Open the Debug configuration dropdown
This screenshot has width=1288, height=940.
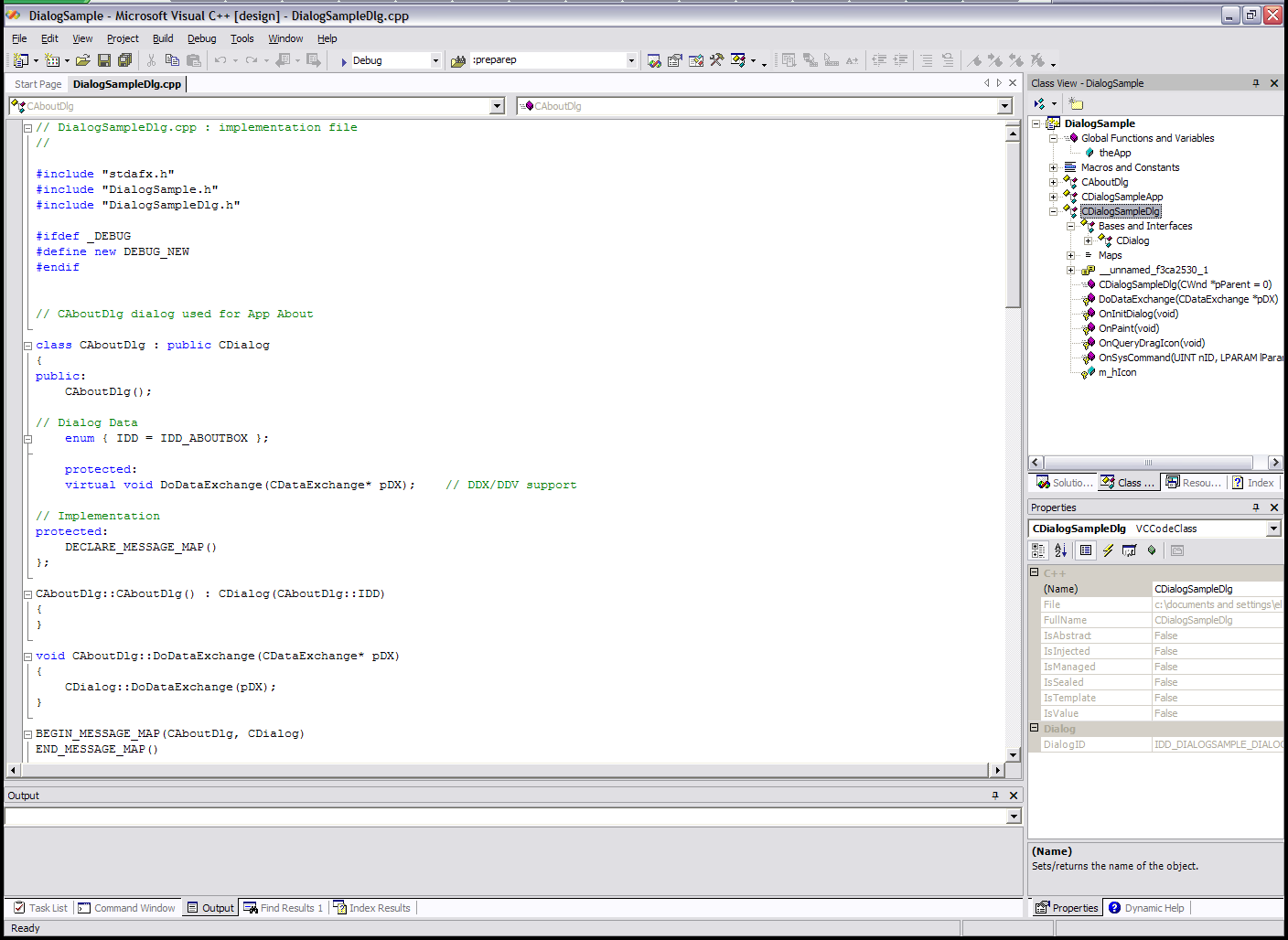(435, 60)
